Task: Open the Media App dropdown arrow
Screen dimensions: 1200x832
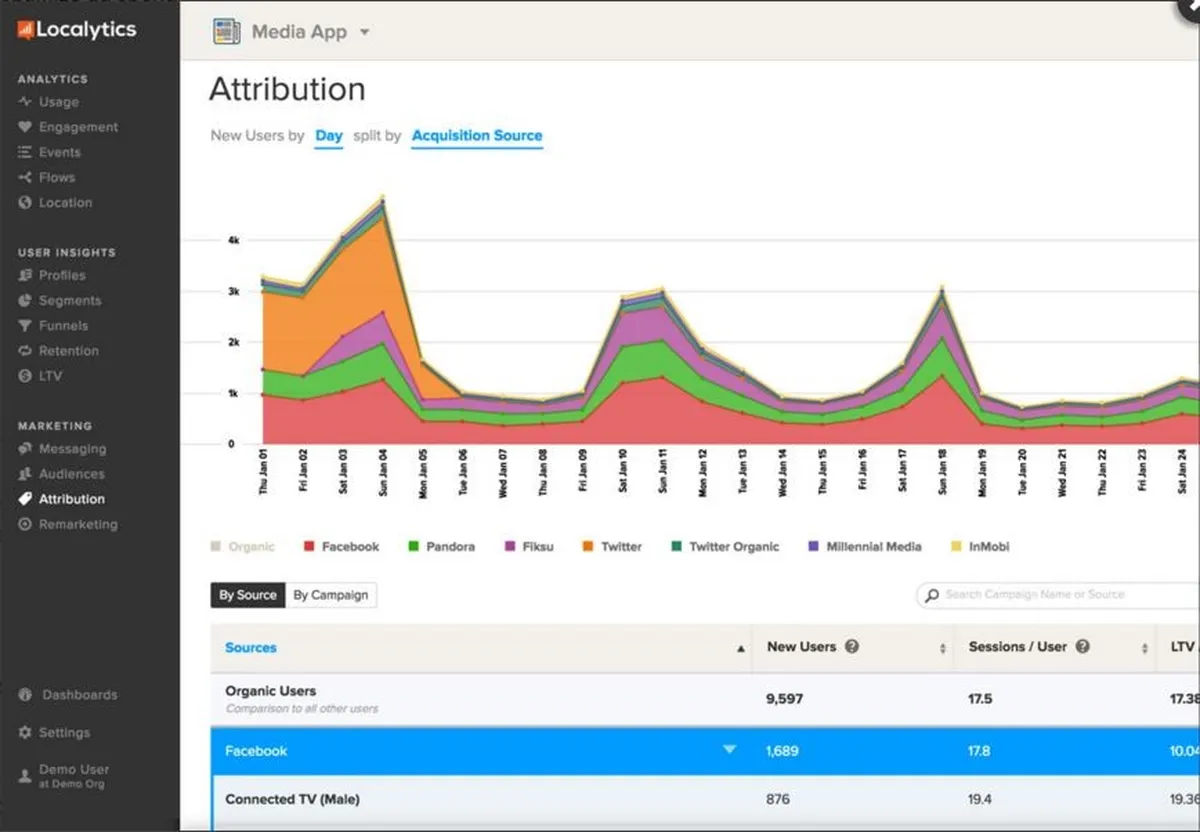Action: (364, 32)
